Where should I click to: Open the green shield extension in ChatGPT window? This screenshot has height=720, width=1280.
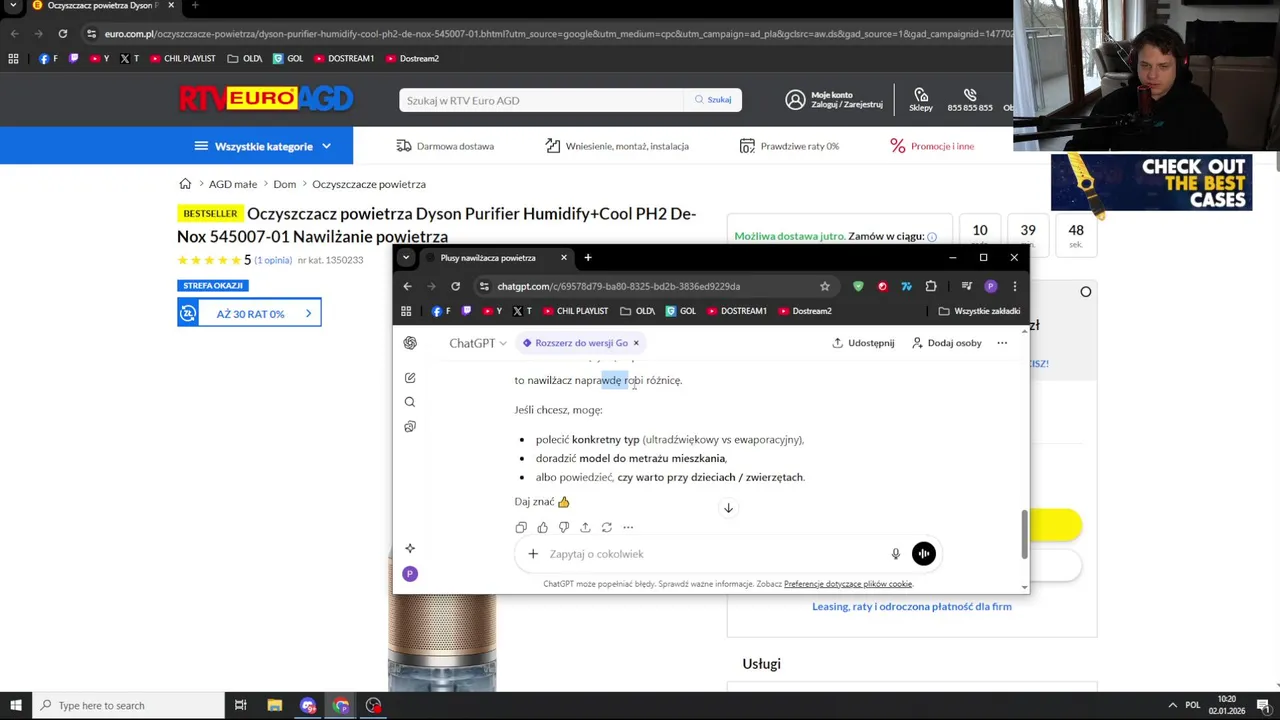click(858, 286)
